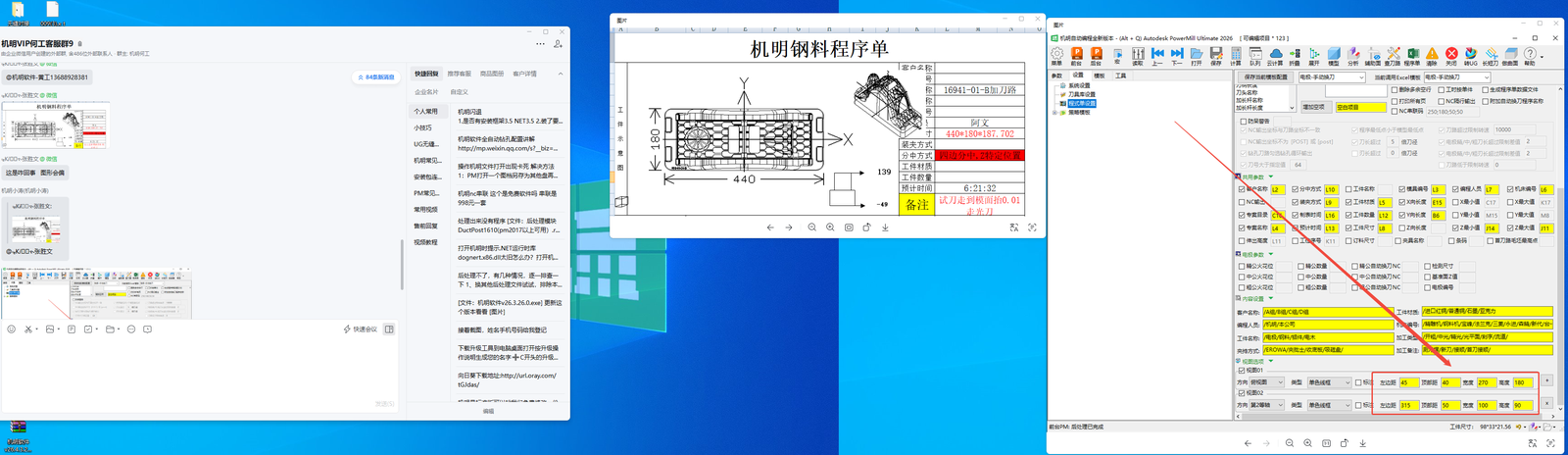This screenshot has width=1568, height=455.
Task: Toggle the 分中方式 checkbox
Action: (1296, 189)
